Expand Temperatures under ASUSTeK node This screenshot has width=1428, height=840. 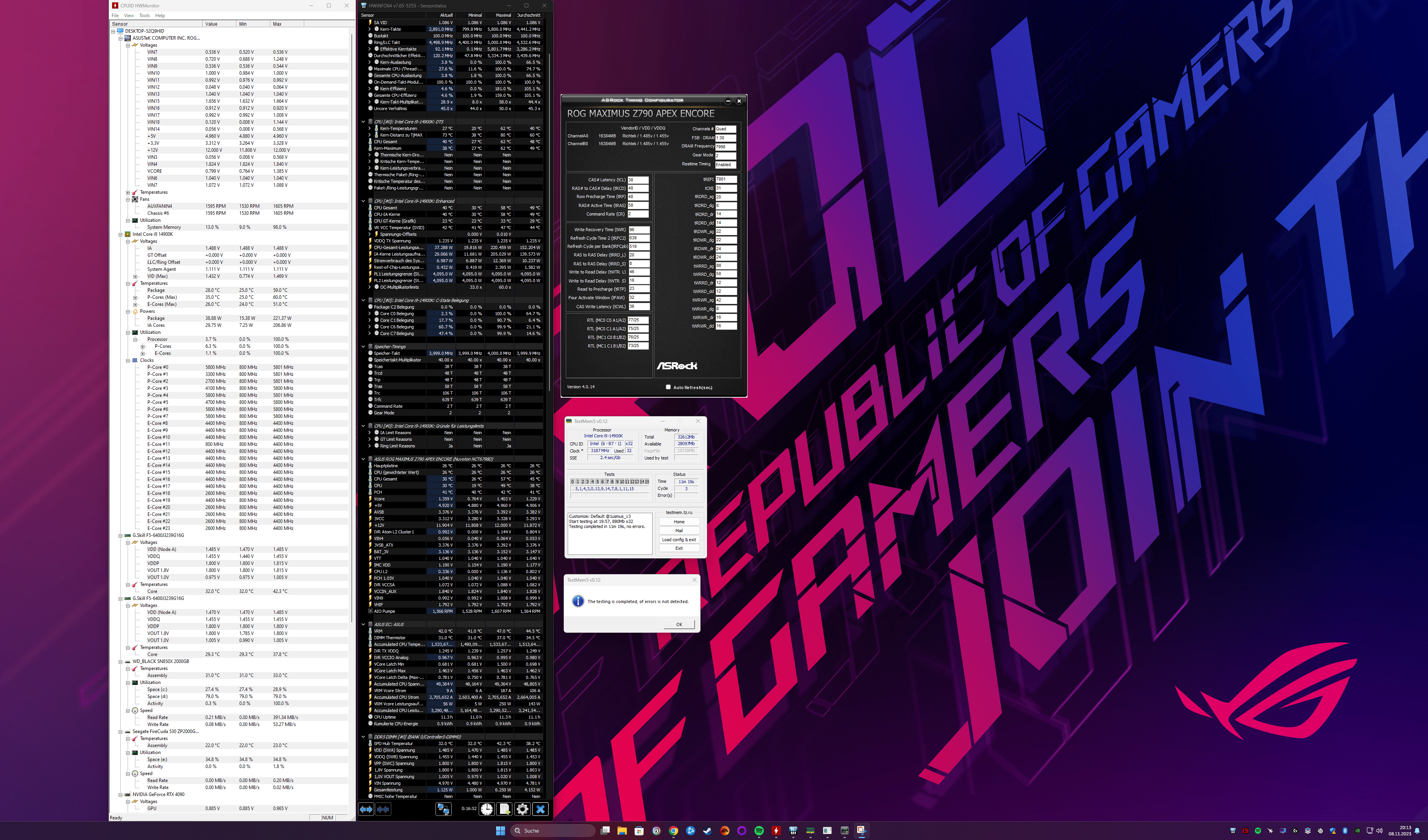pos(128,192)
